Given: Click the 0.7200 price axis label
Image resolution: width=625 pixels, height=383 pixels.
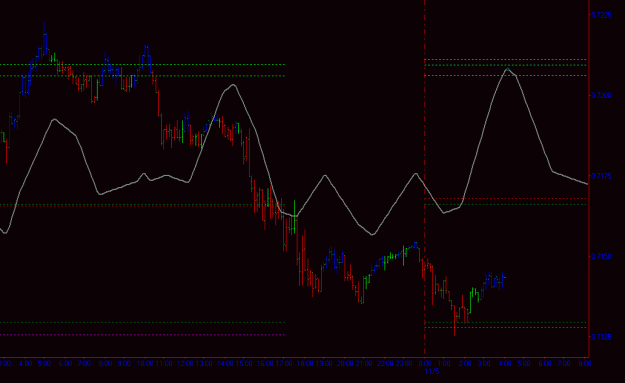Looking at the screenshot, I should coord(601,96).
